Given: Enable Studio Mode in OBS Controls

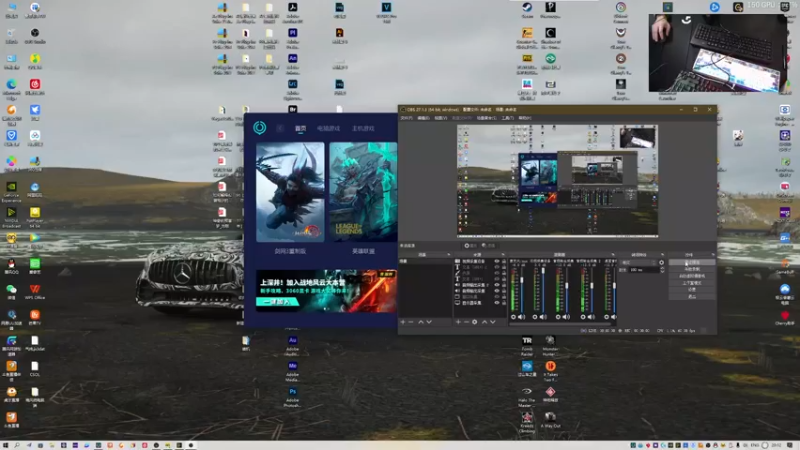Looking at the screenshot, I should pyautogui.click(x=692, y=282).
